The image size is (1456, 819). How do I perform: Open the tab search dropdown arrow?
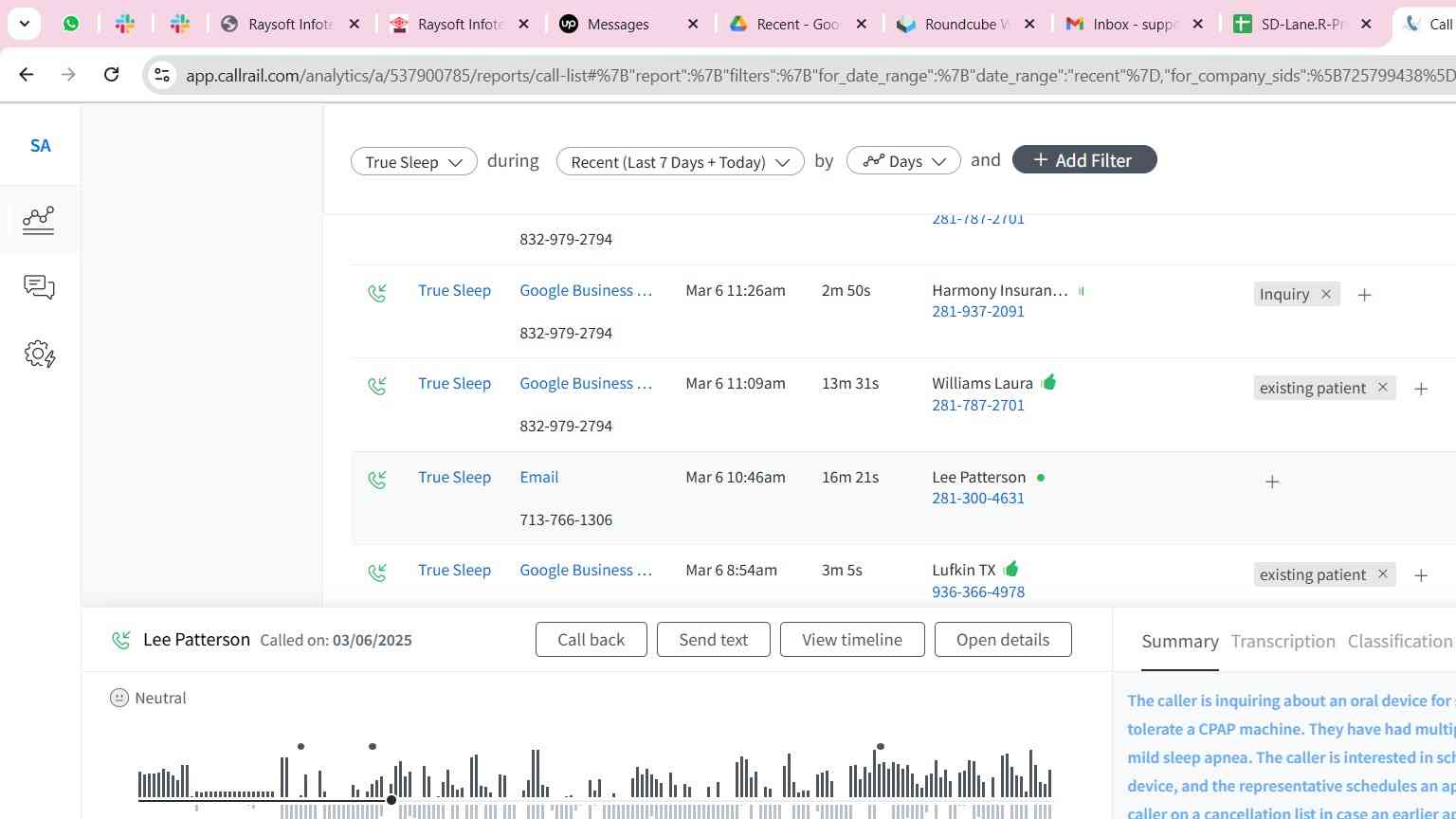tap(24, 24)
